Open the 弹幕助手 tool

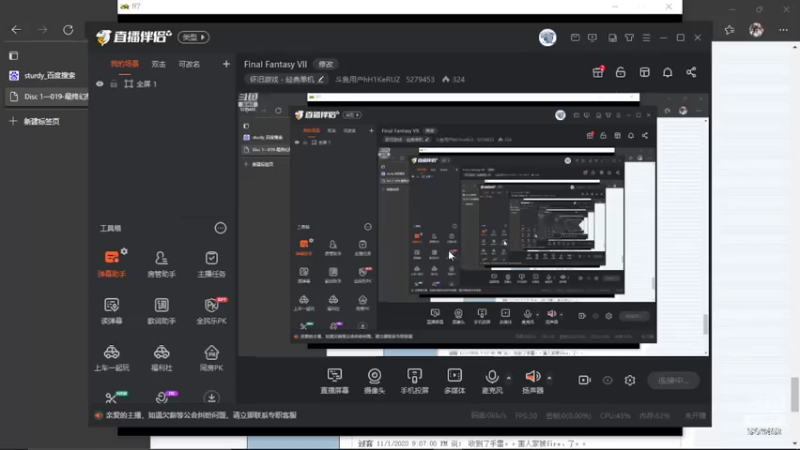pos(111,263)
